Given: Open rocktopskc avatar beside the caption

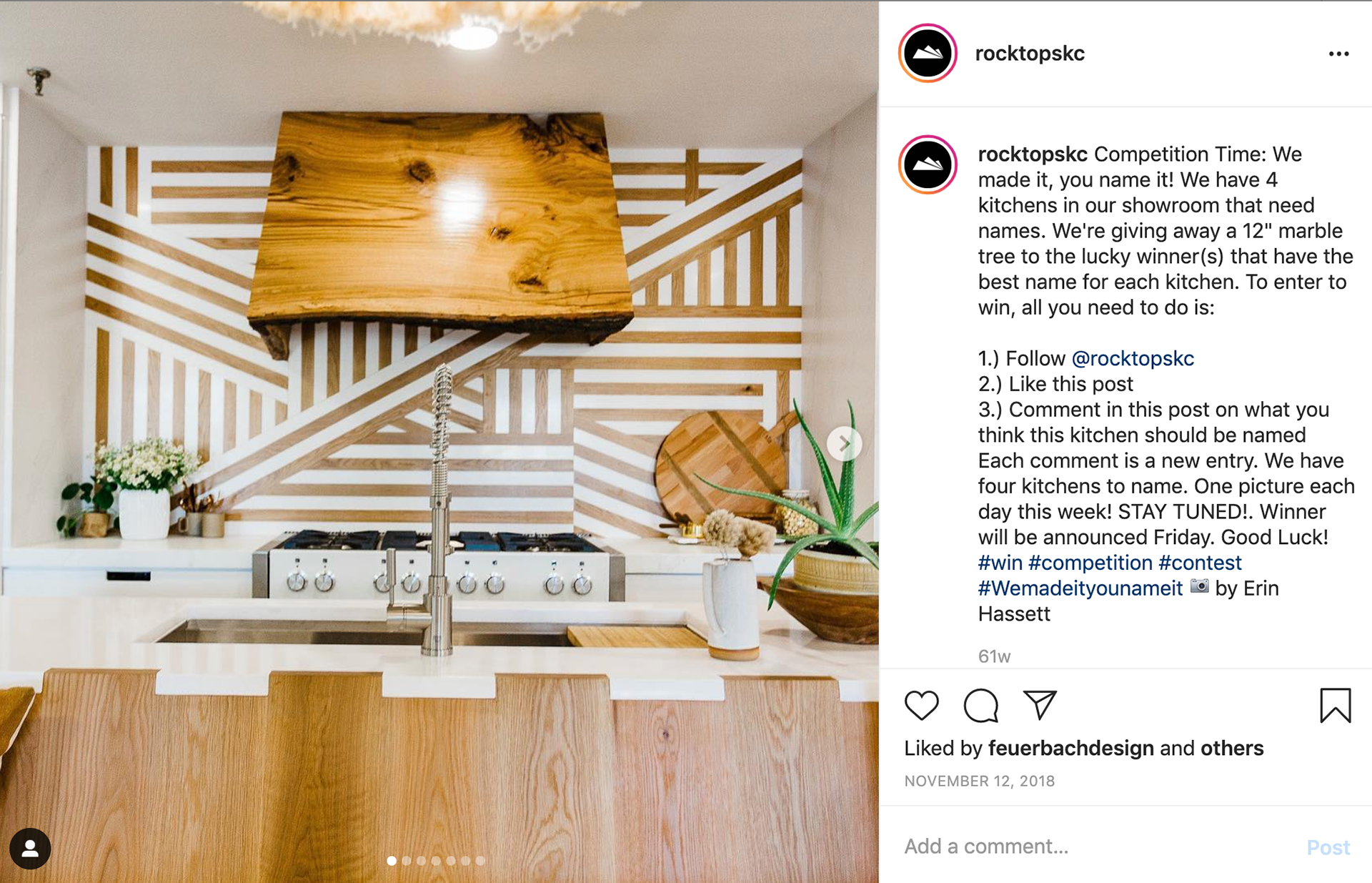Looking at the screenshot, I should point(928,164).
